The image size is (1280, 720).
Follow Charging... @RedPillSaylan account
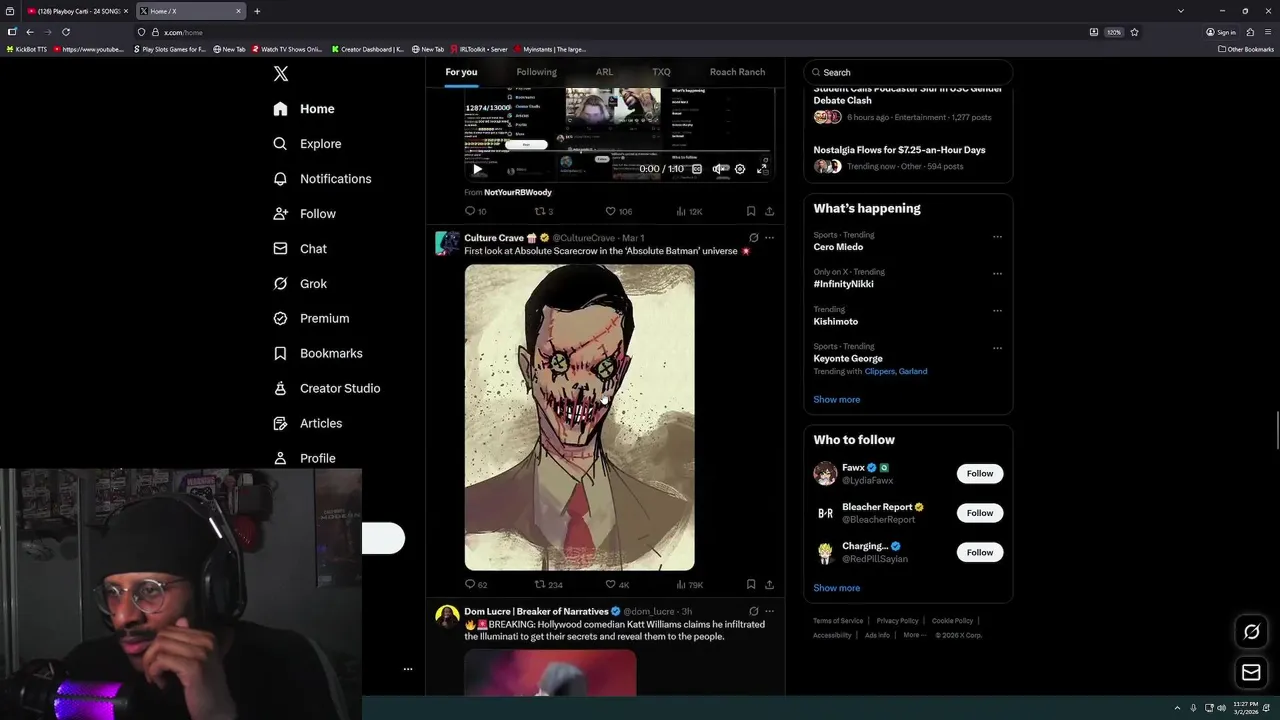(980, 553)
